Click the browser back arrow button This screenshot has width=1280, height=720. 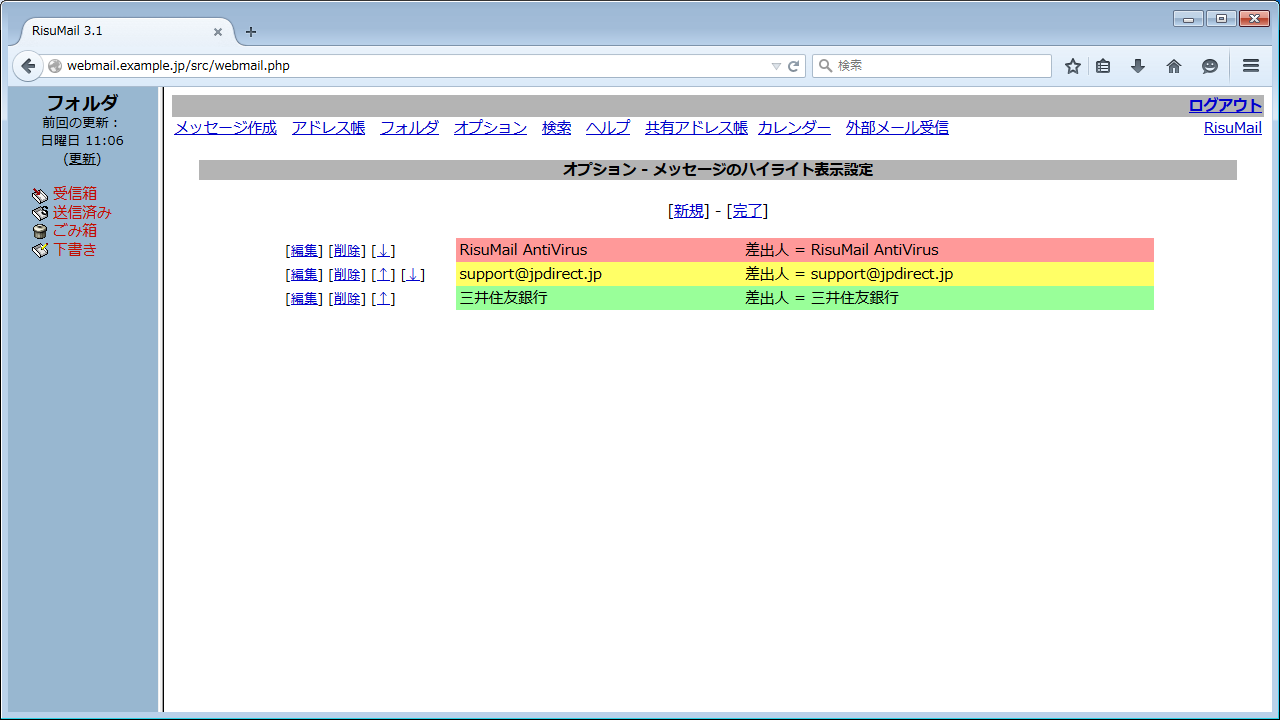[28, 66]
